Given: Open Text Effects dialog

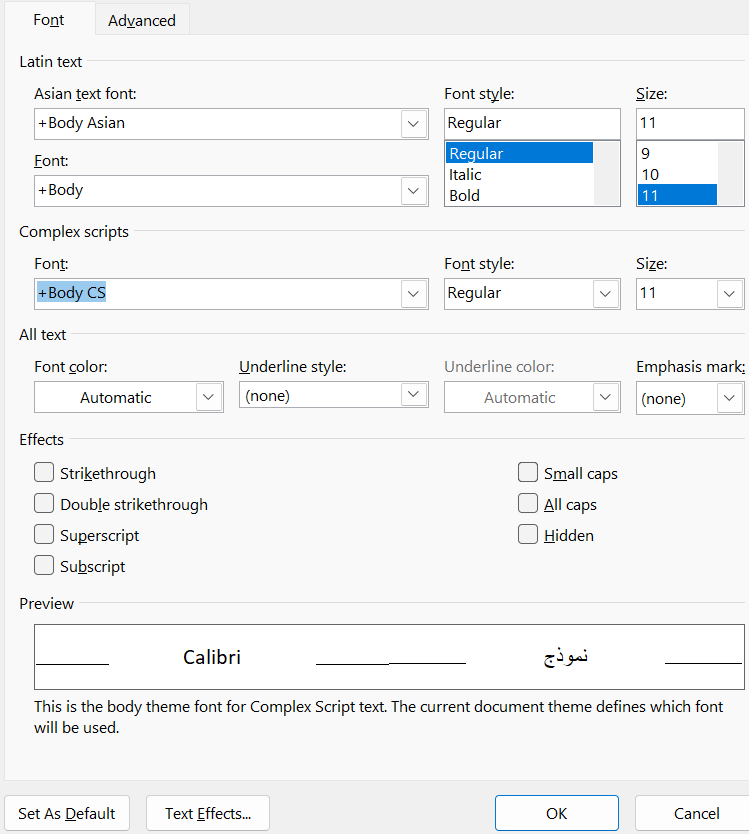Looking at the screenshot, I should [x=208, y=813].
